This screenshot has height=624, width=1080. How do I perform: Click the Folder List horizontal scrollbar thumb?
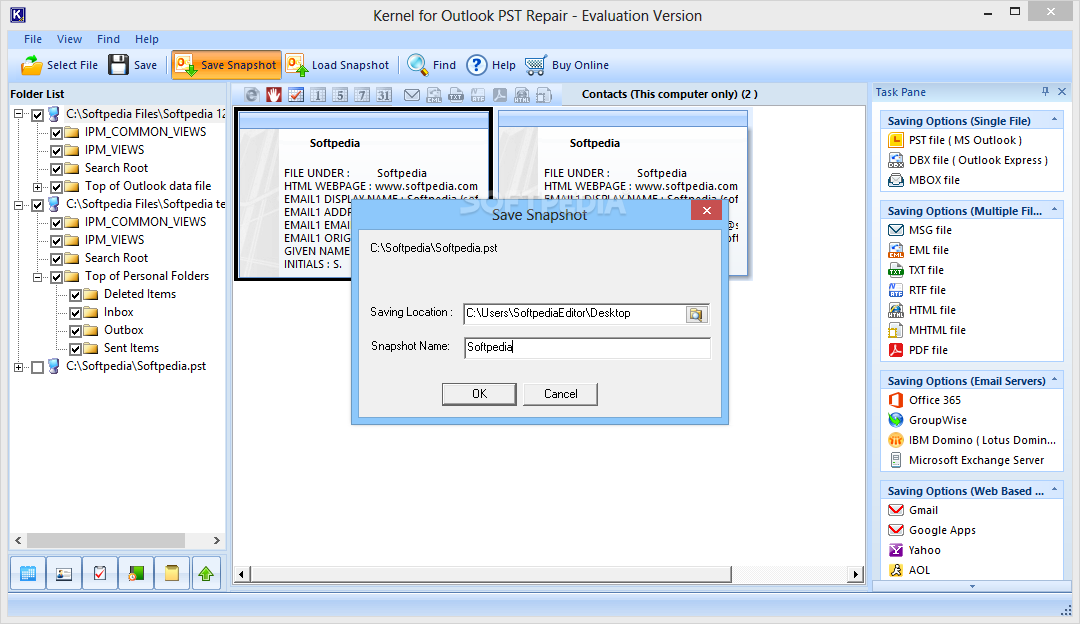tap(105, 541)
